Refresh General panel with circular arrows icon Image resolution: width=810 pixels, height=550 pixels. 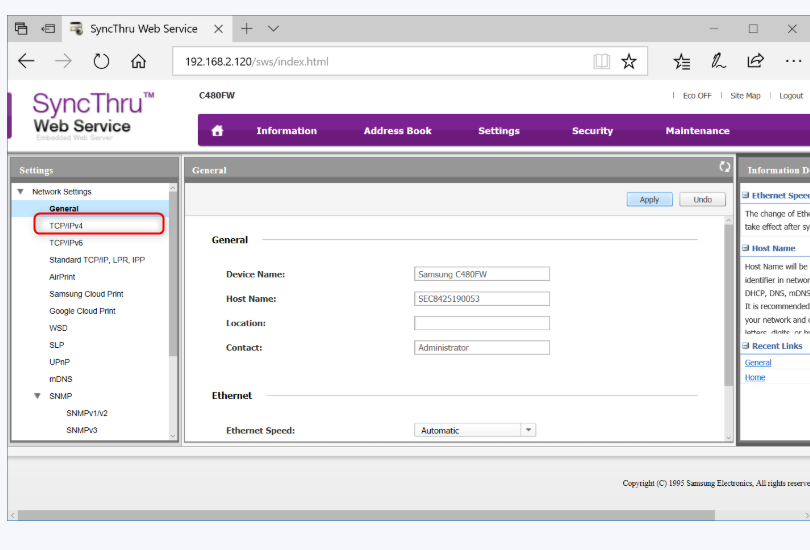click(725, 166)
